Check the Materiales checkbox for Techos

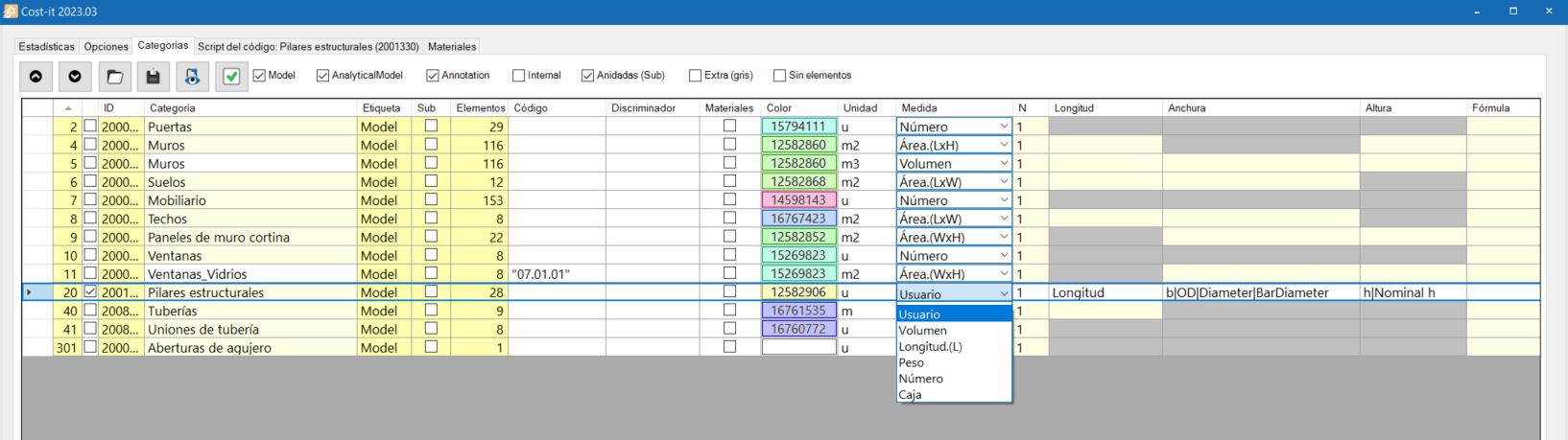click(729, 218)
